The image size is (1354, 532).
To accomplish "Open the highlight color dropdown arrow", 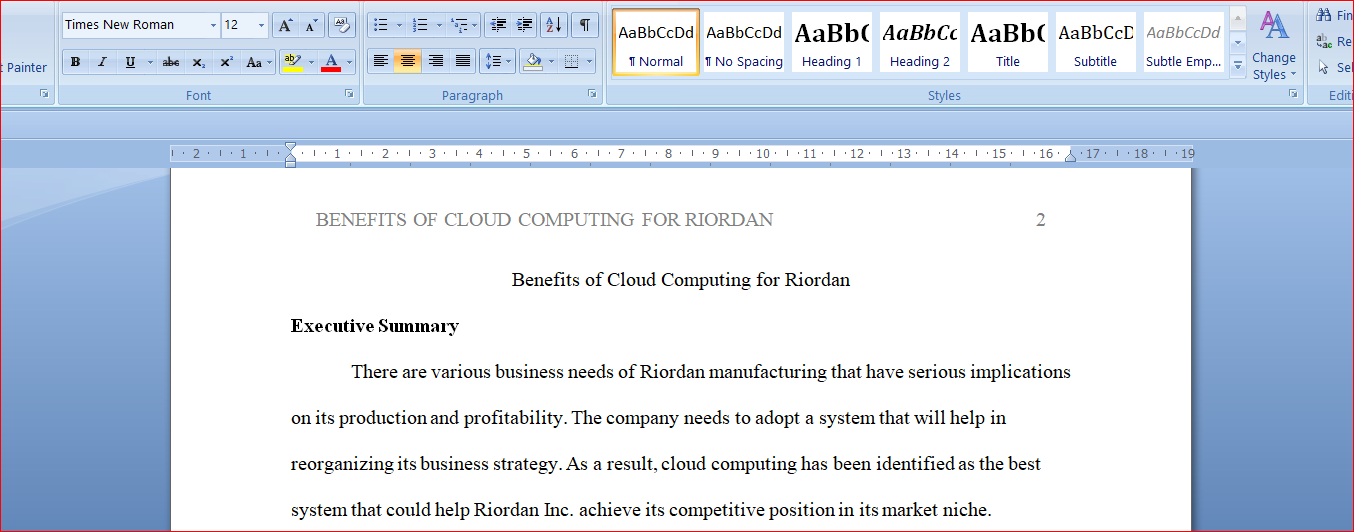I will coord(311,62).
